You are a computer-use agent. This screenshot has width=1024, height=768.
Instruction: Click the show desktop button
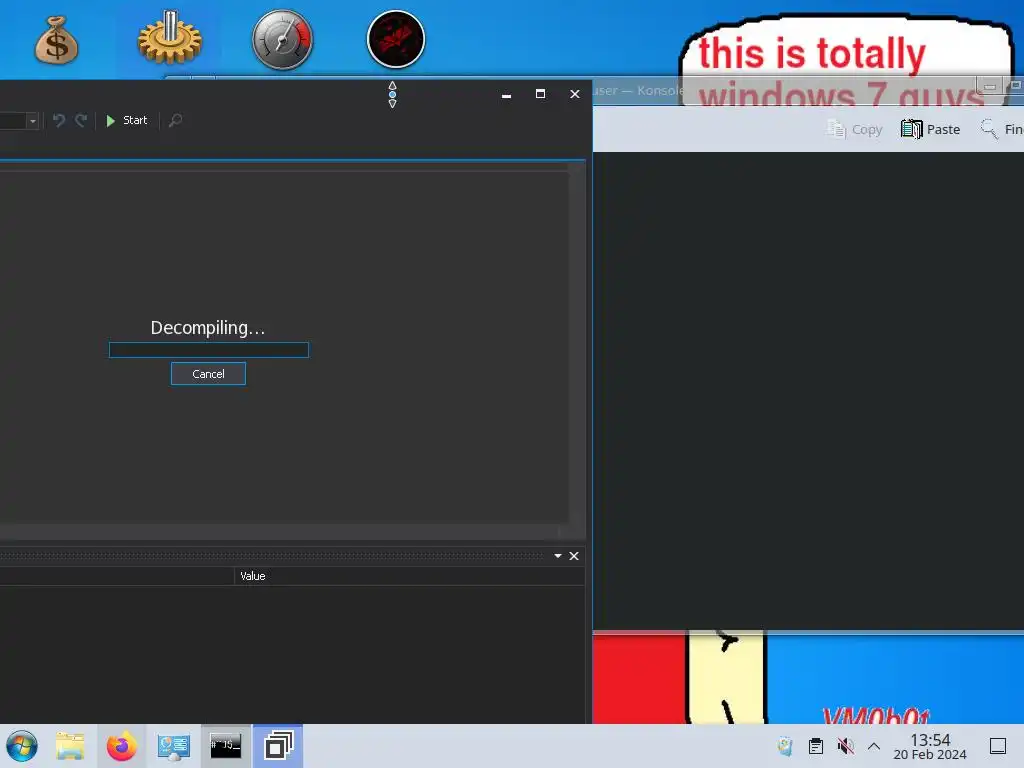pos(998,746)
